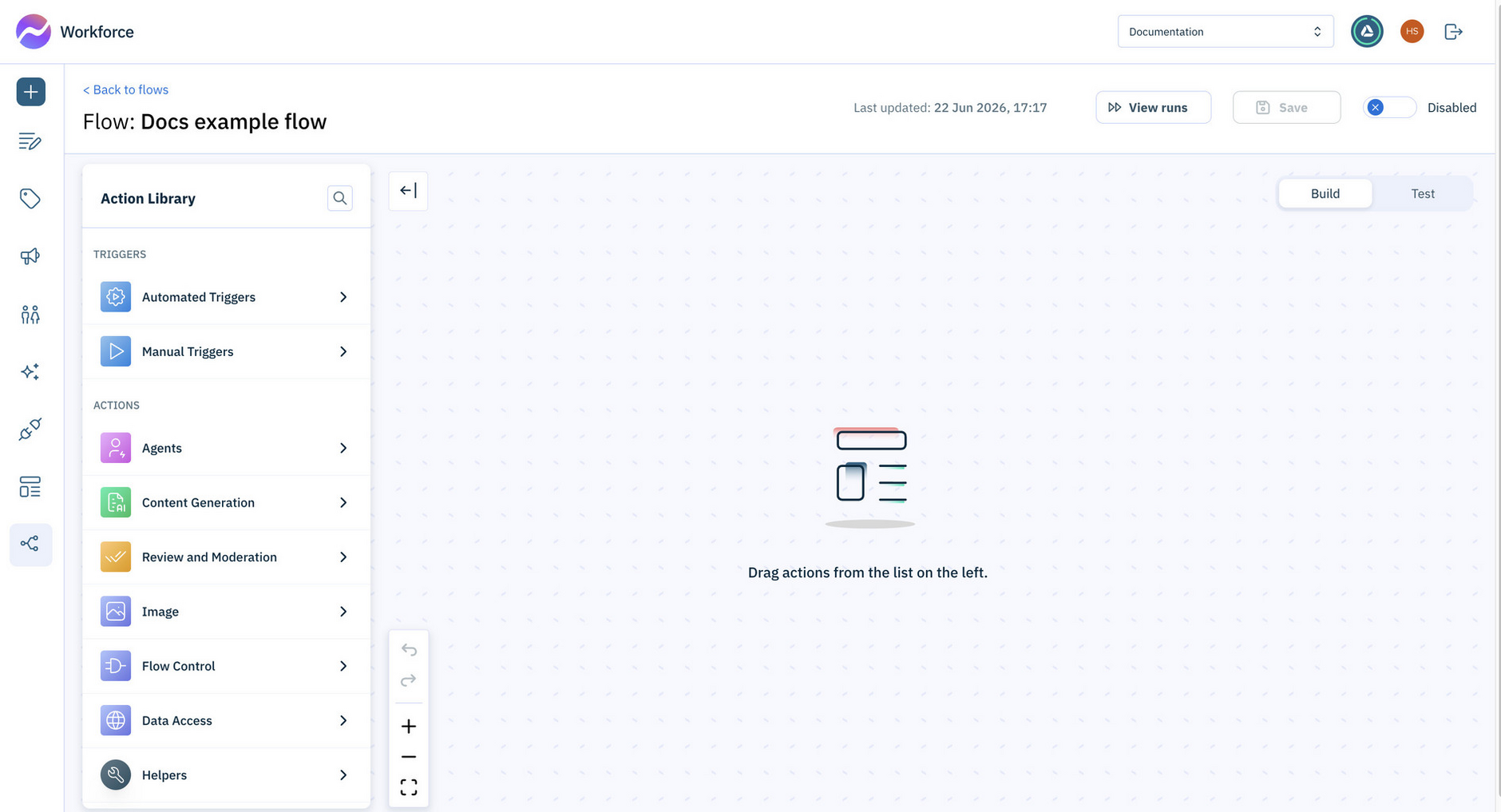
Task: Open the content editor sidebar icon
Action: (30, 141)
